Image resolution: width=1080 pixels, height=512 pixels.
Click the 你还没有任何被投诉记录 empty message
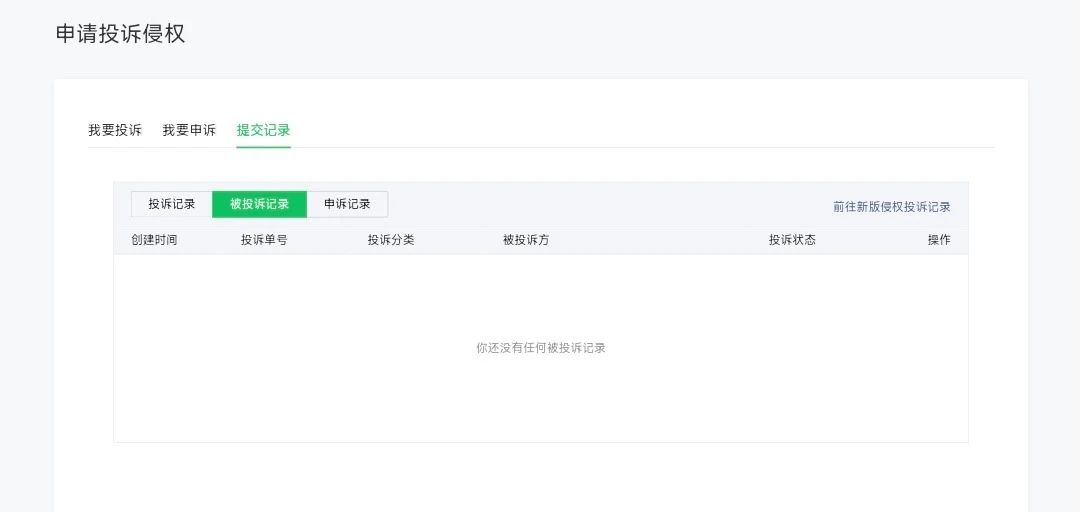[x=541, y=348]
